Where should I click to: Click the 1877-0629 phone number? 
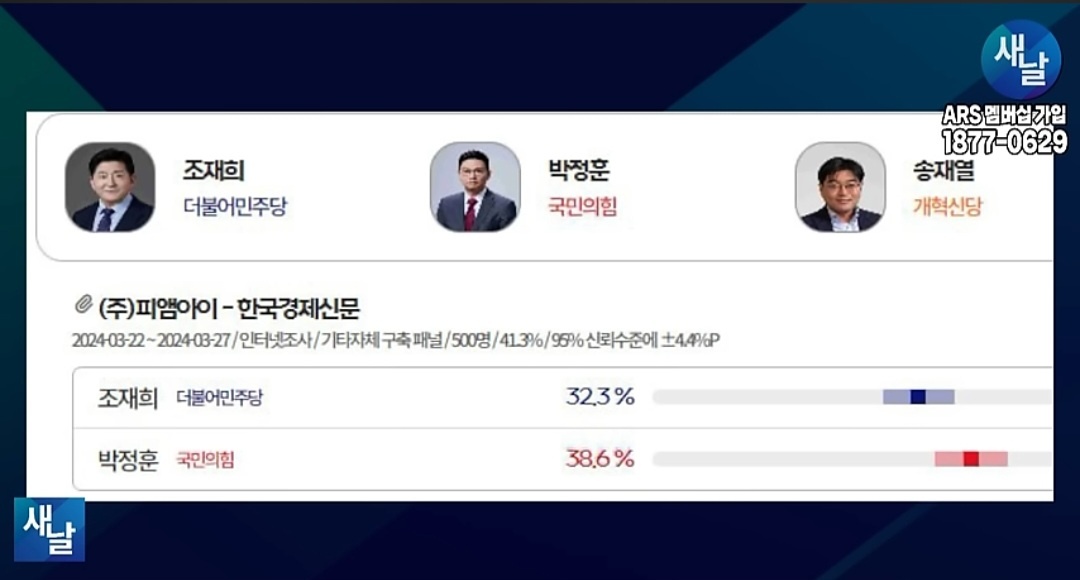[1003, 143]
